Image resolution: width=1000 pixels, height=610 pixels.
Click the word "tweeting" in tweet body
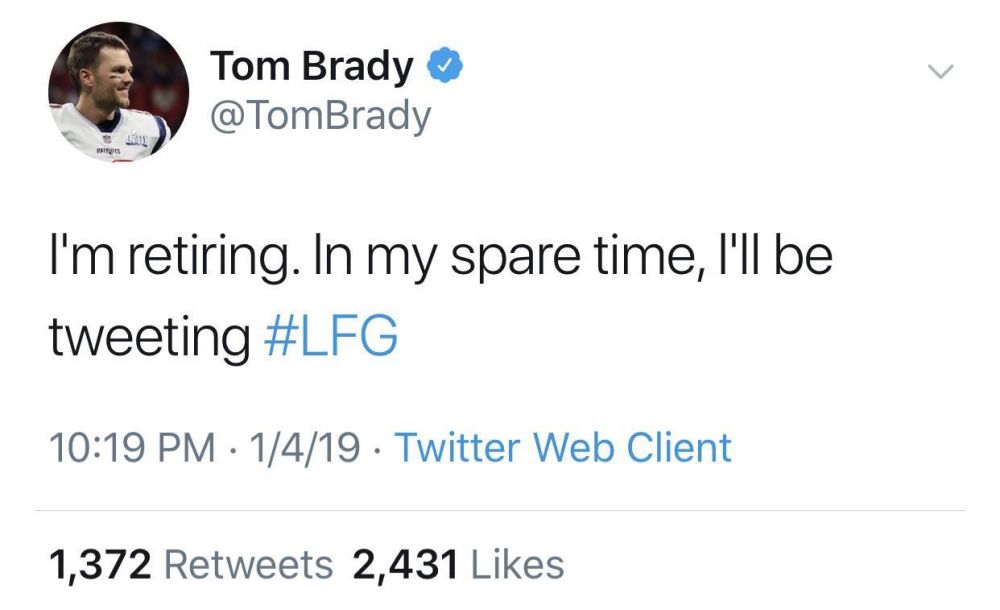point(150,337)
